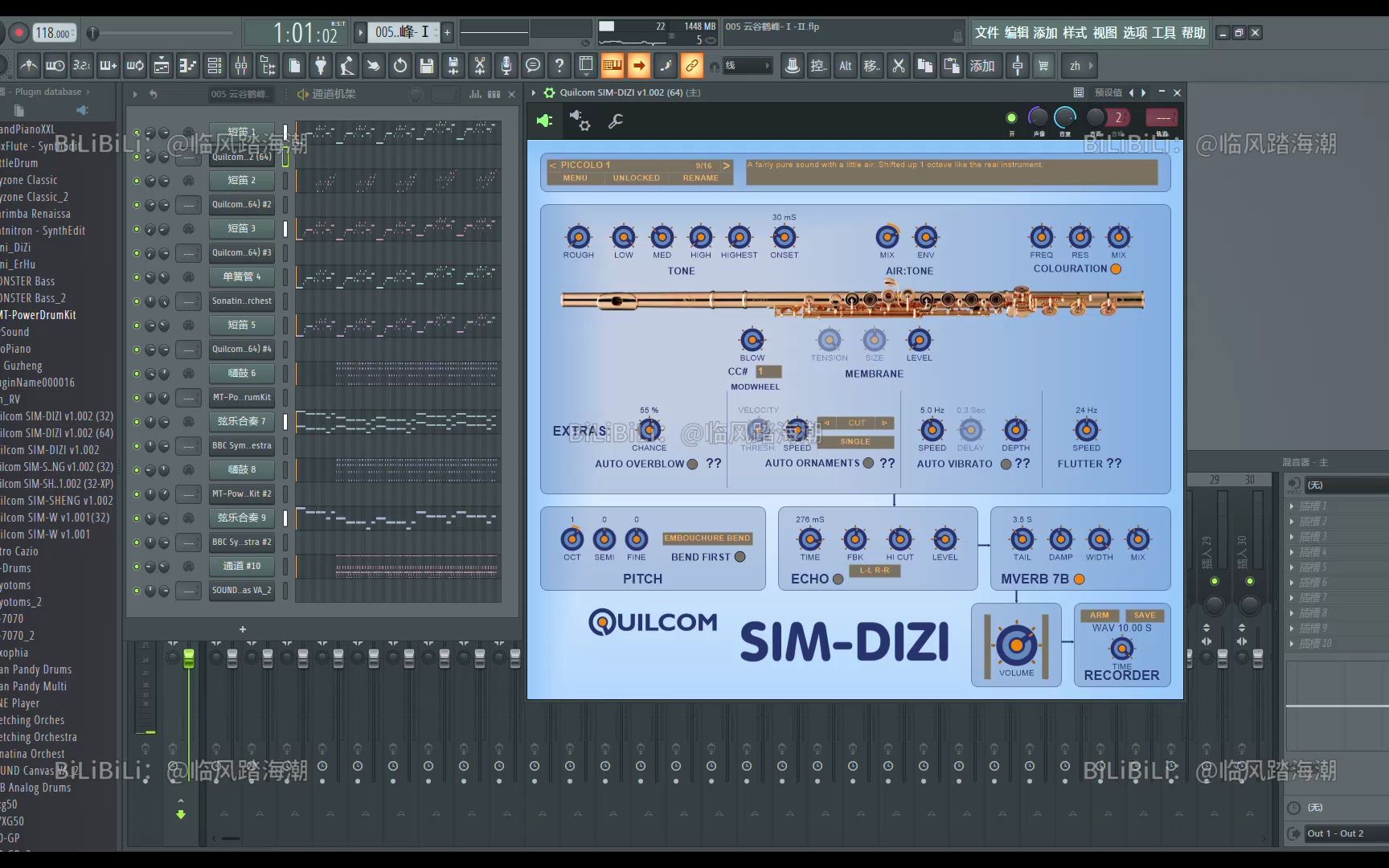Click the help question mark icon
Image resolution: width=1389 pixels, height=868 pixels.
559,66
